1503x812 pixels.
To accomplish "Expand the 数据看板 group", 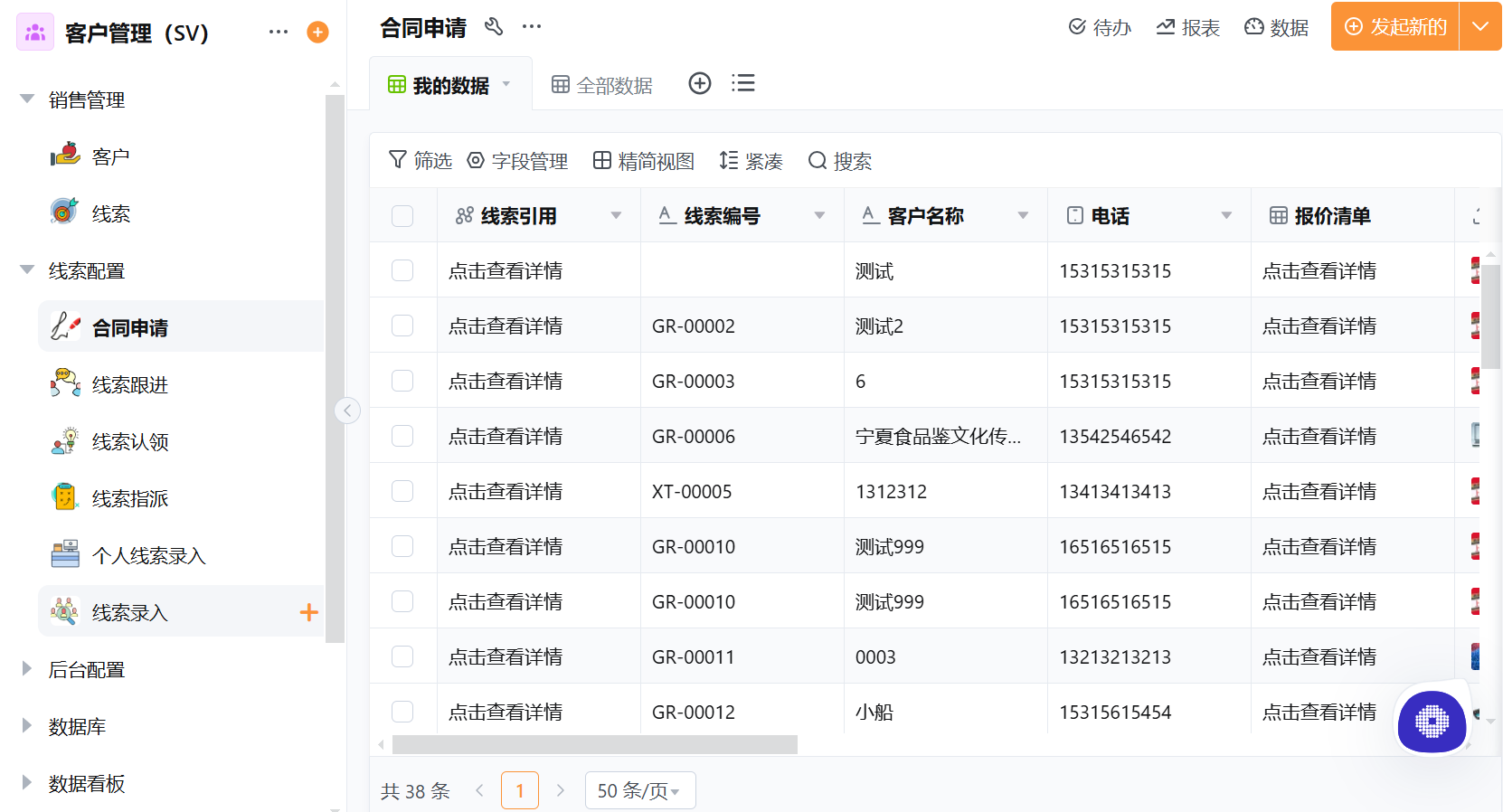I will pos(27,782).
